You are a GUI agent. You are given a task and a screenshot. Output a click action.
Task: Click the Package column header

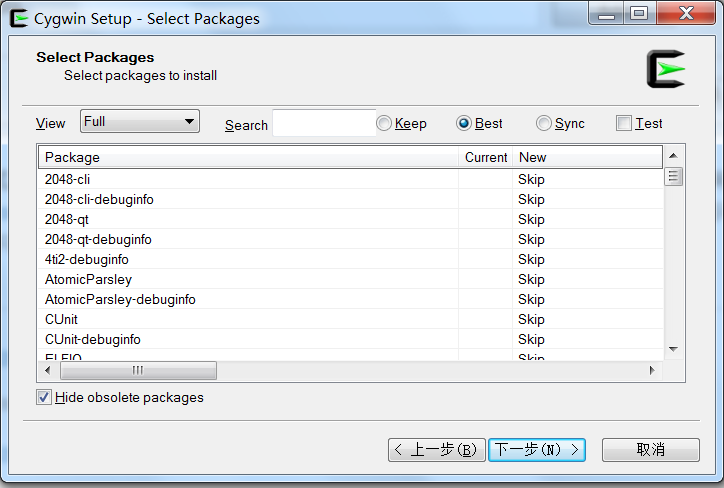pyautogui.click(x=248, y=157)
